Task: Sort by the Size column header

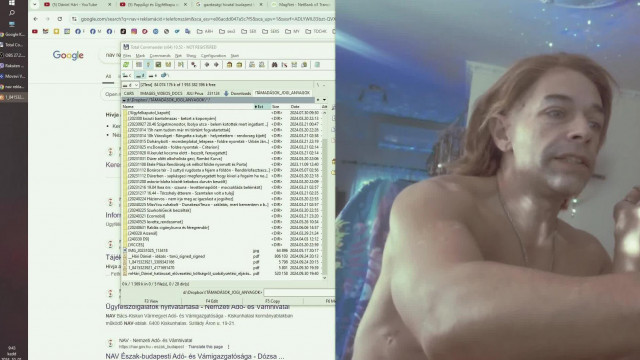Action: [x=279, y=107]
